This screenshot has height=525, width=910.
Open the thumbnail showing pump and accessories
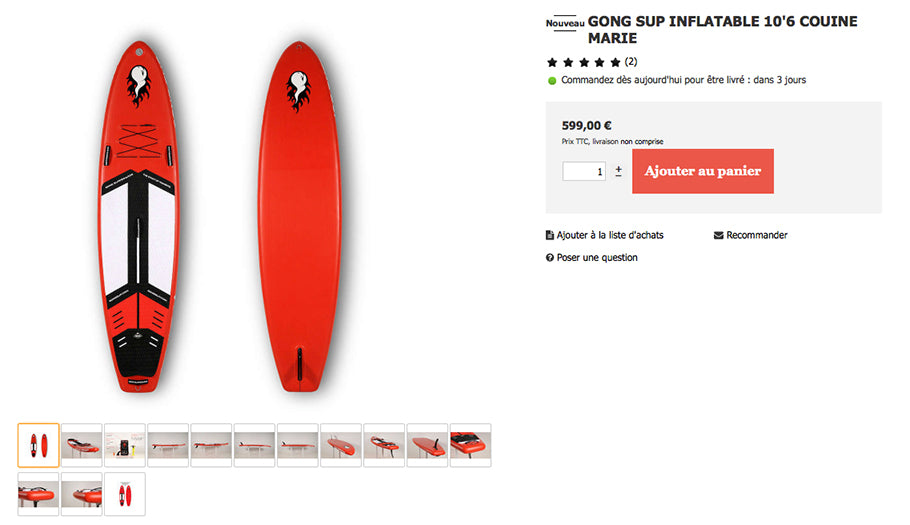point(124,445)
